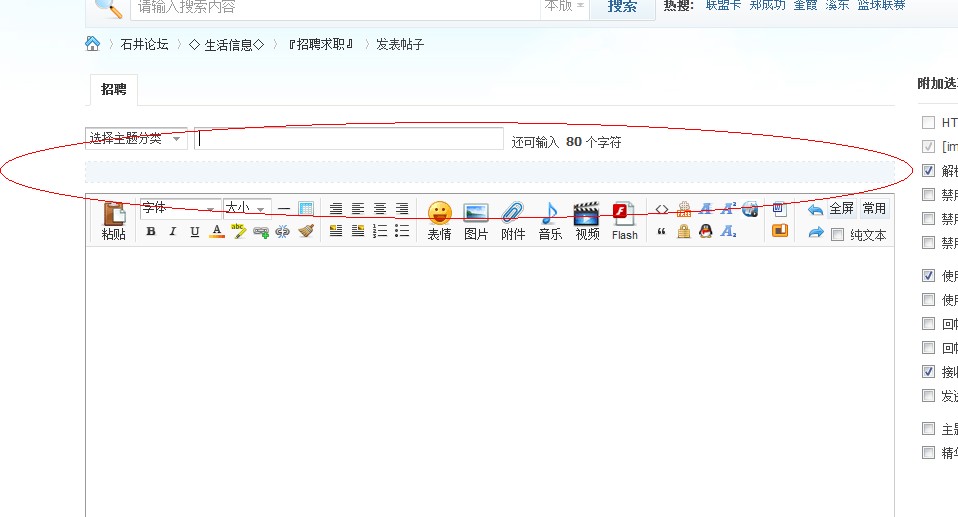
Task: Switch editor to 全屏 fullscreen
Action: [x=841, y=208]
